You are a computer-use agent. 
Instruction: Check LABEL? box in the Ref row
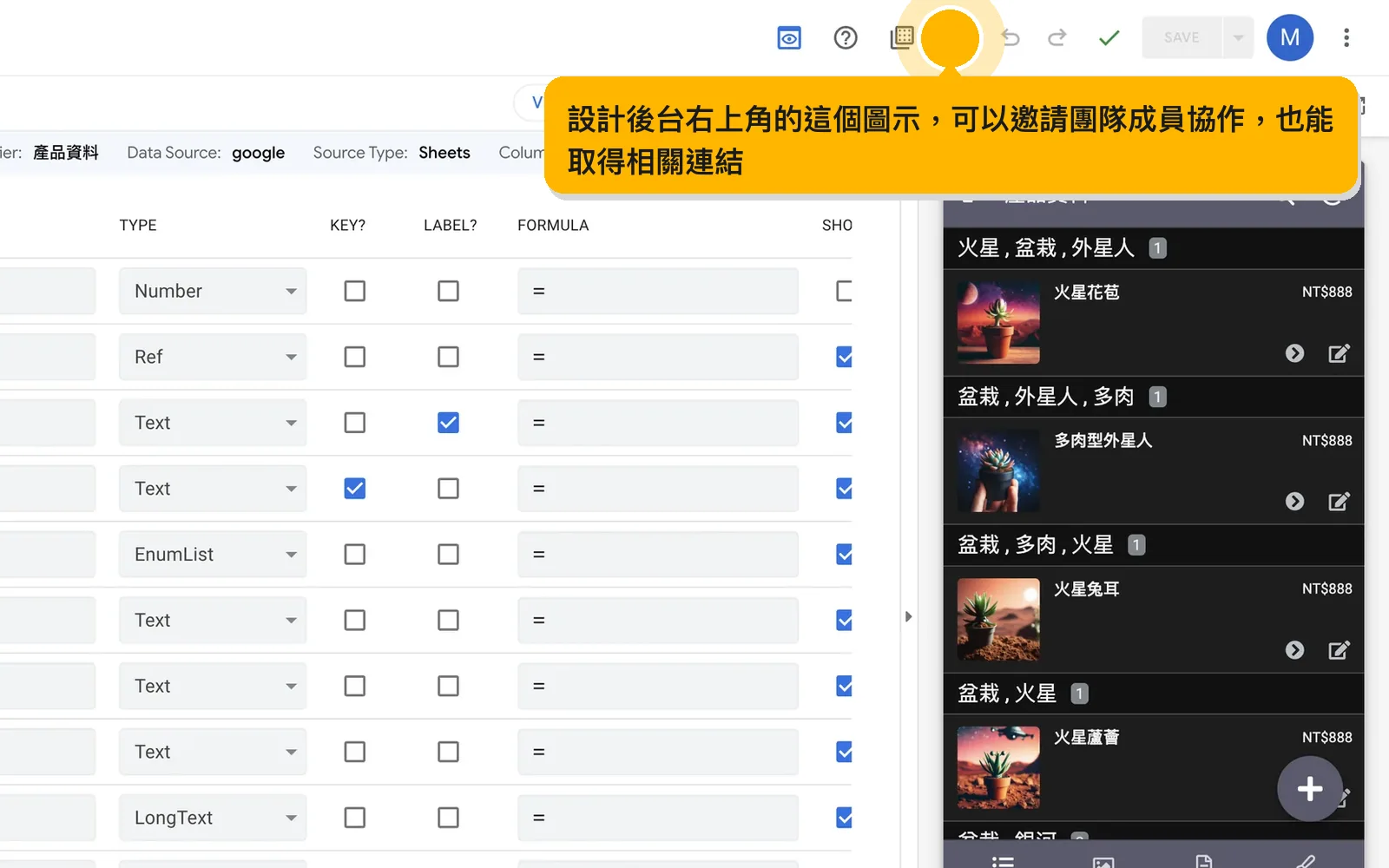(448, 357)
